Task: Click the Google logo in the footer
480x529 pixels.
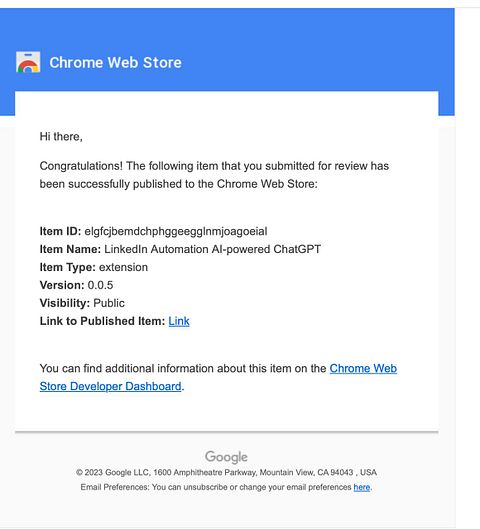Action: [x=226, y=457]
